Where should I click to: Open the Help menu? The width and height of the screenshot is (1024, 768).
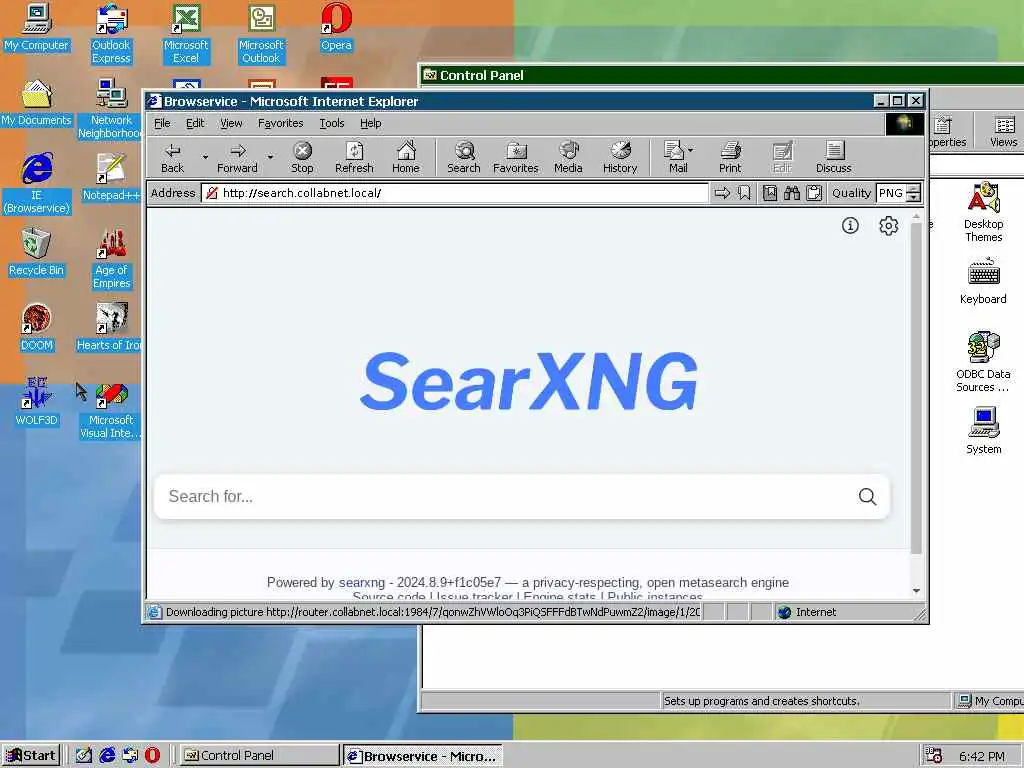coord(370,123)
